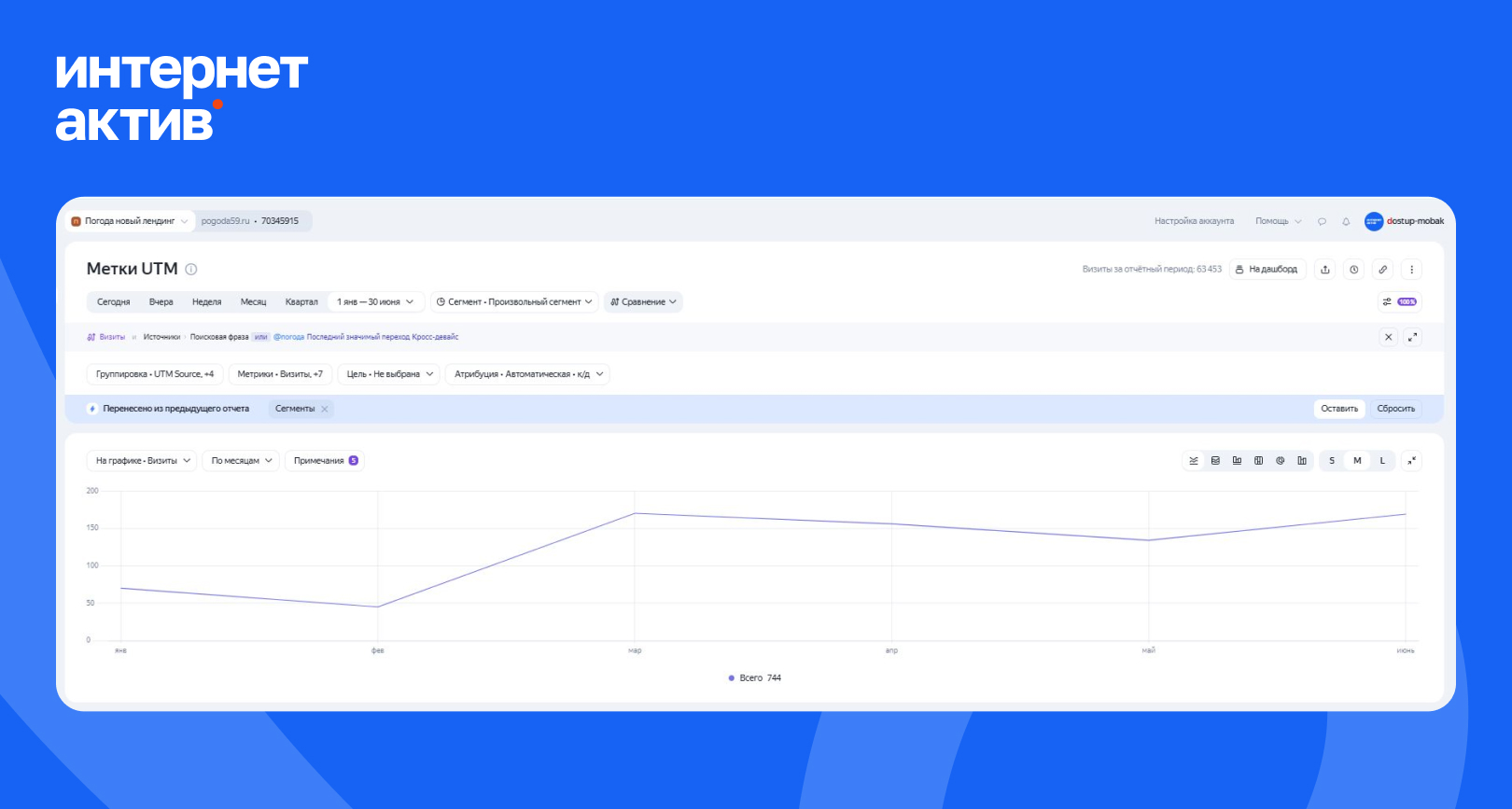1512x809 pixels.
Task: Expand the filter conditions panel
Action: (1412, 337)
